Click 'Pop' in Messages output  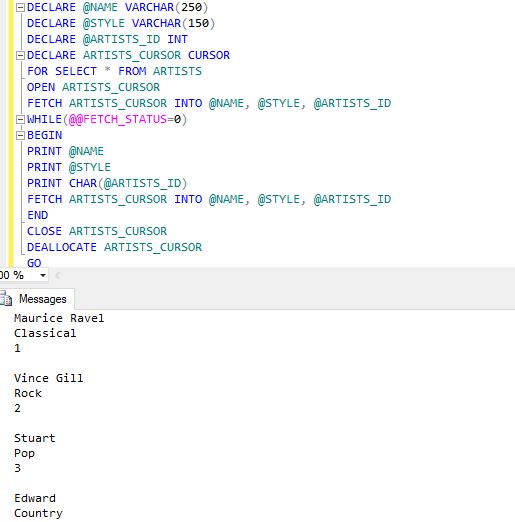click(24, 454)
